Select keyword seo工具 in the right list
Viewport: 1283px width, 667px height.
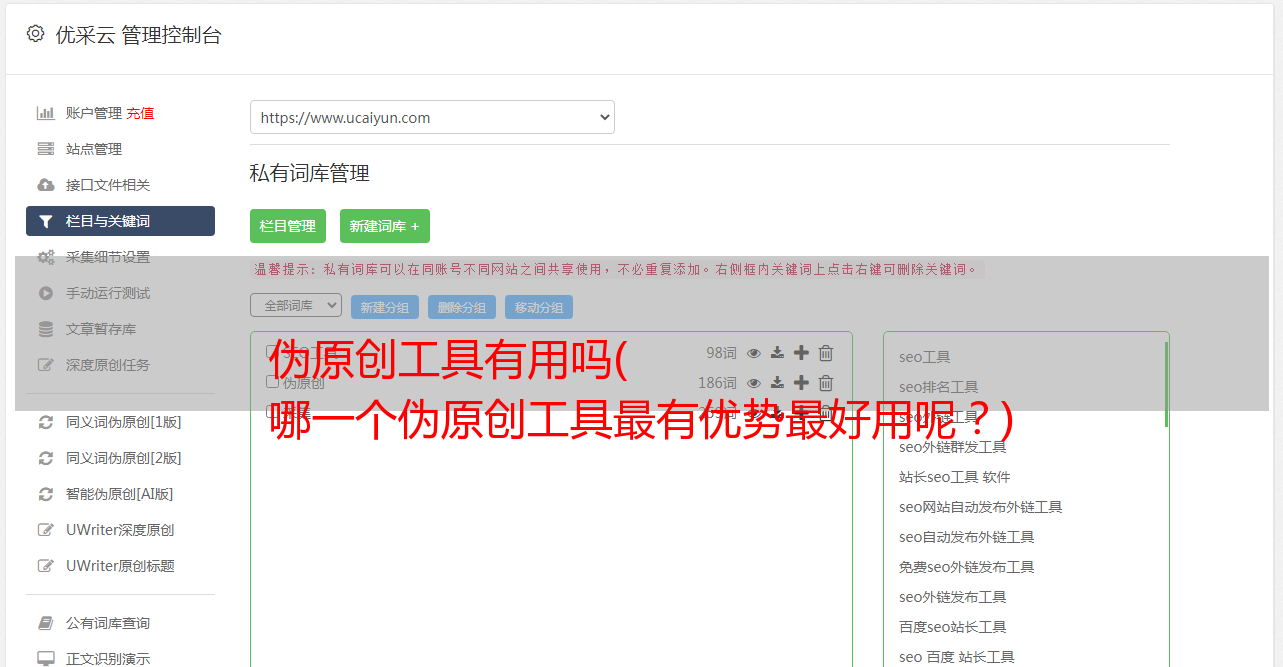[x=925, y=357]
